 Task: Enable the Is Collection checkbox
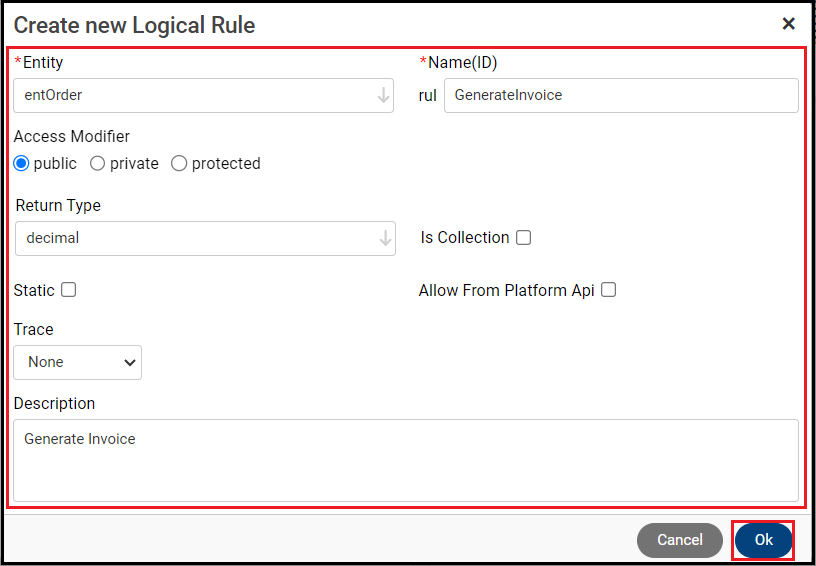[523, 238]
